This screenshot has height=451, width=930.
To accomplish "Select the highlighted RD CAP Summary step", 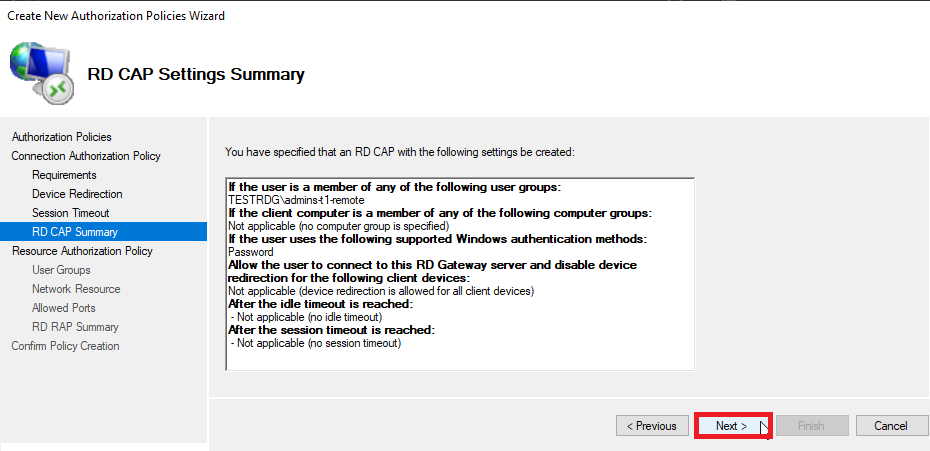I will (x=104, y=231).
